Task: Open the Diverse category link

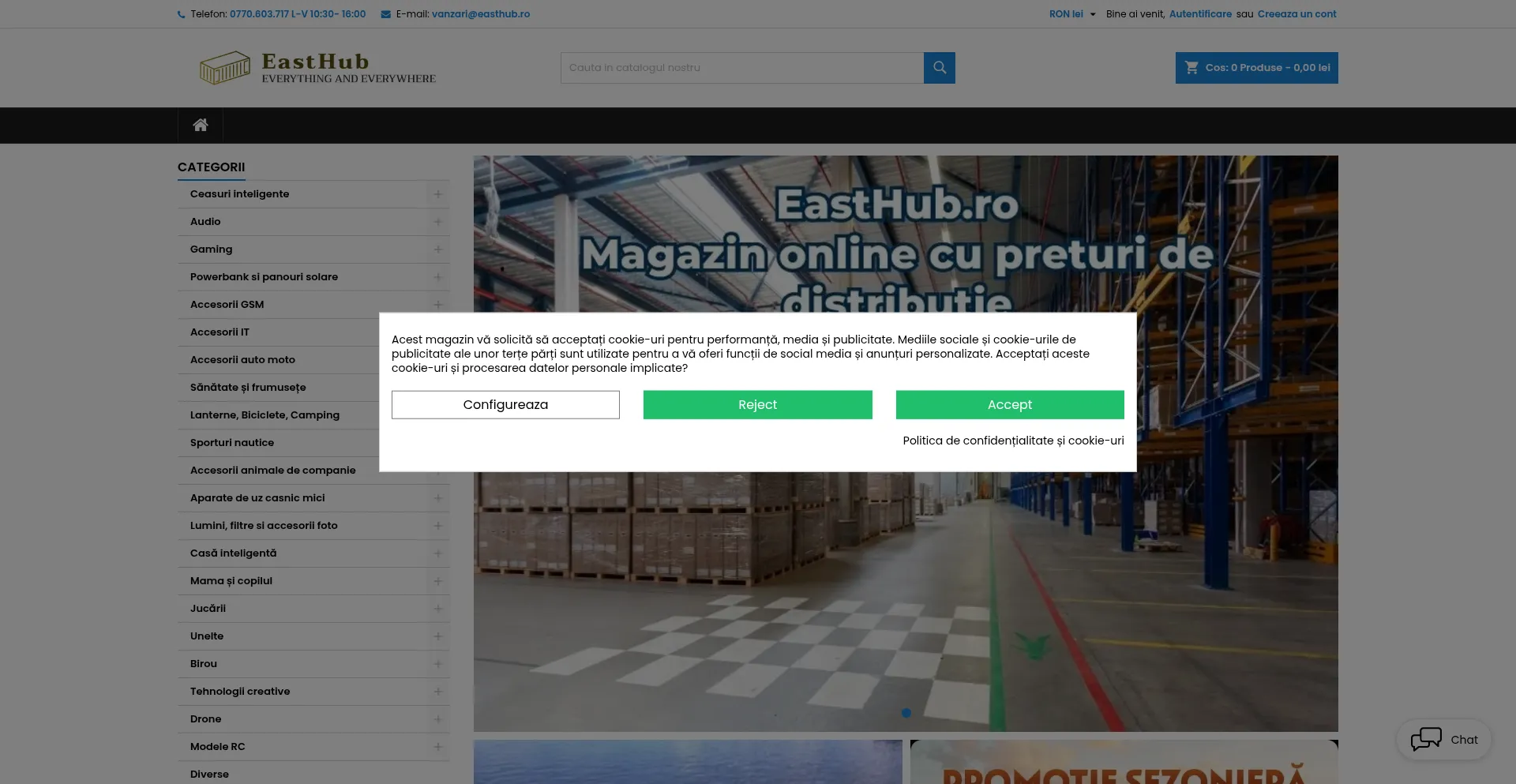Action: [x=209, y=775]
